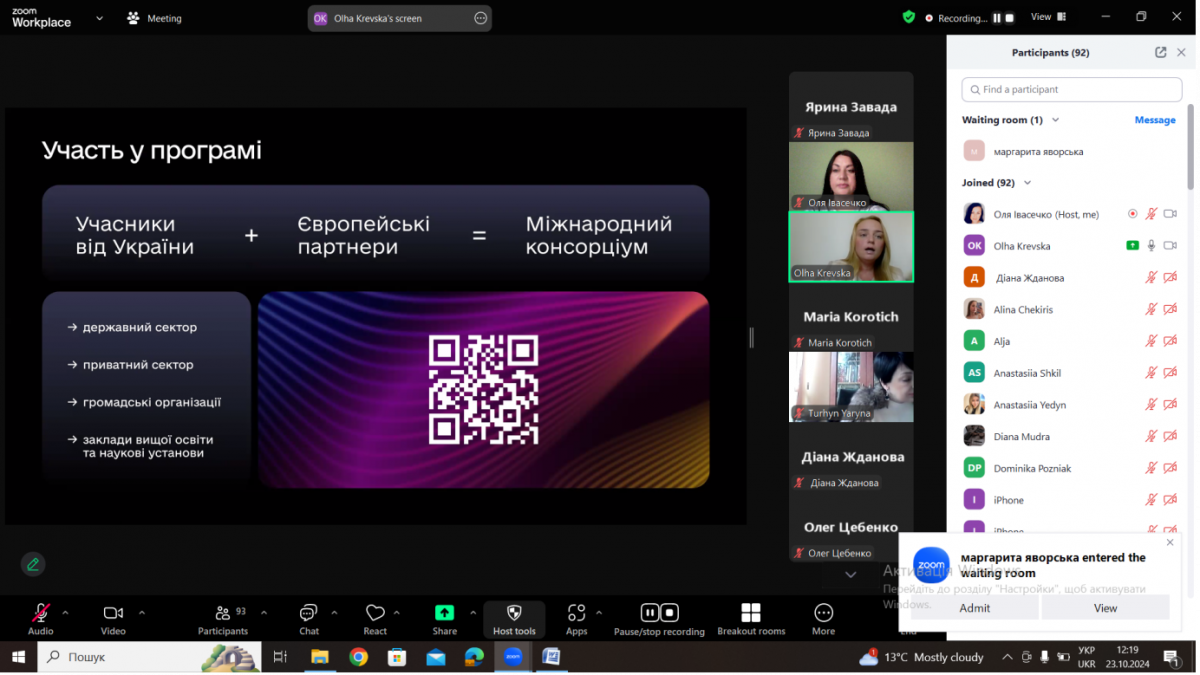Open the View dropdown at top
Image resolution: width=1200 pixels, height=675 pixels.
click(x=1047, y=17)
